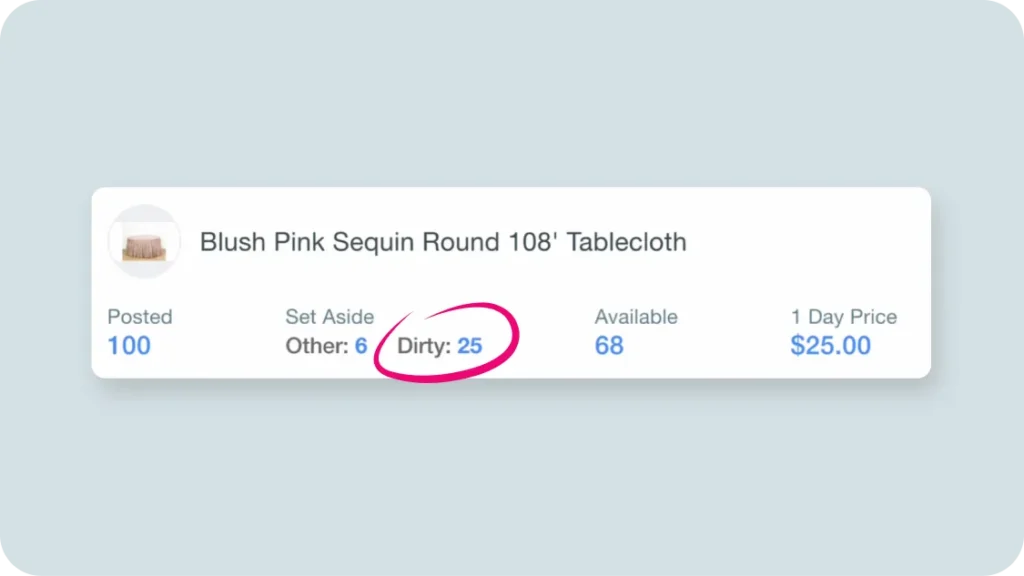This screenshot has height=576, width=1024.
Task: Click the circled Dirty count 25
Action: tap(470, 346)
